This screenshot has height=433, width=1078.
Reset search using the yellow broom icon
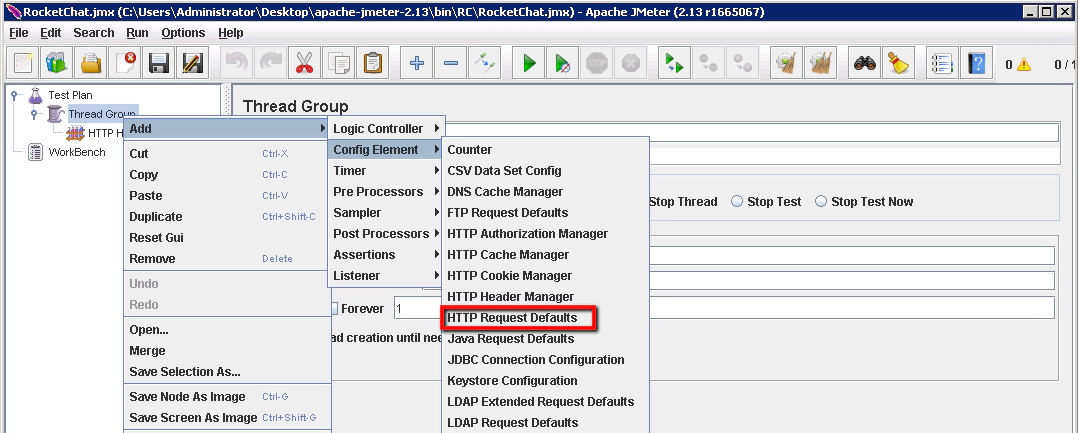click(x=898, y=63)
